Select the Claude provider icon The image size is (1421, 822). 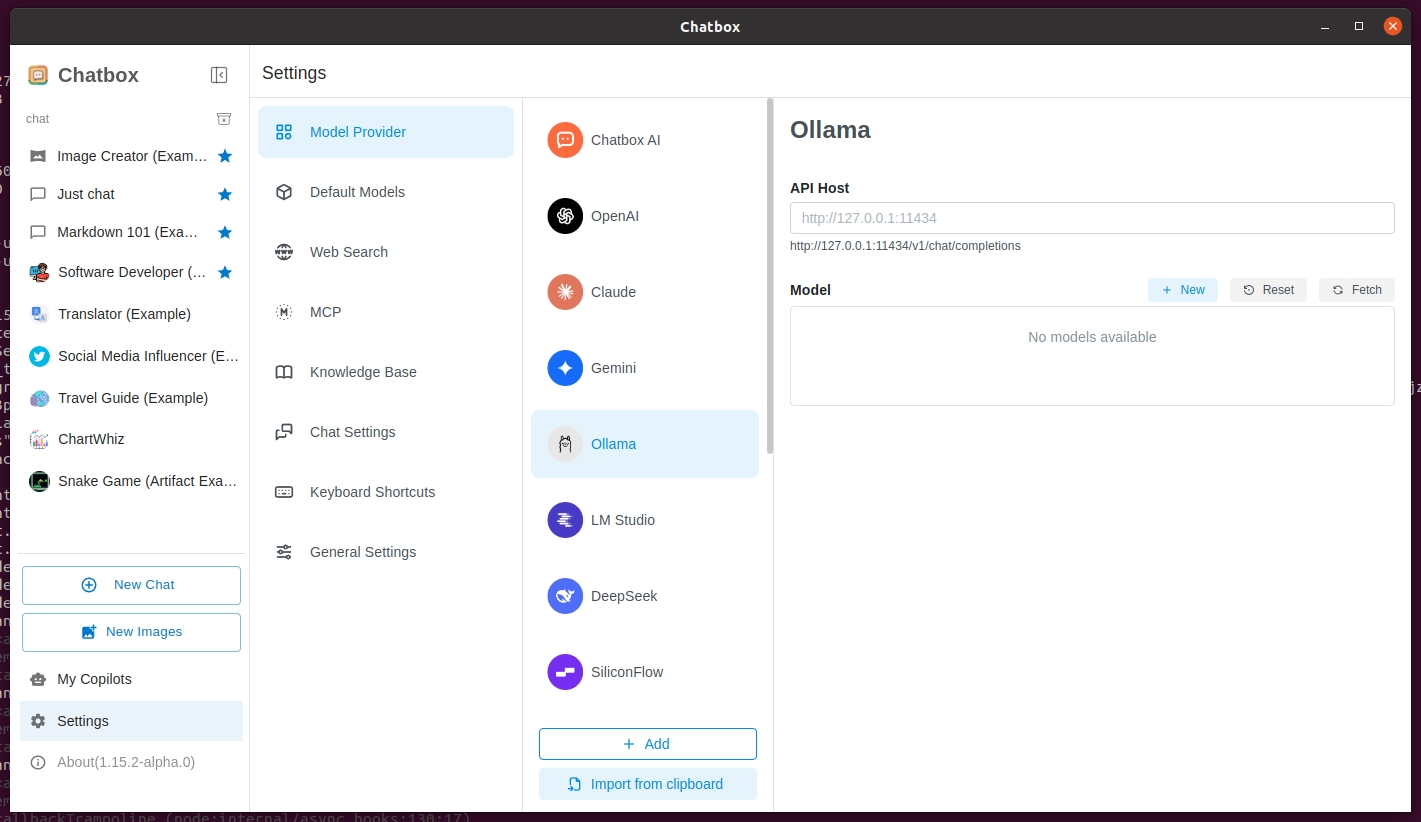click(565, 292)
